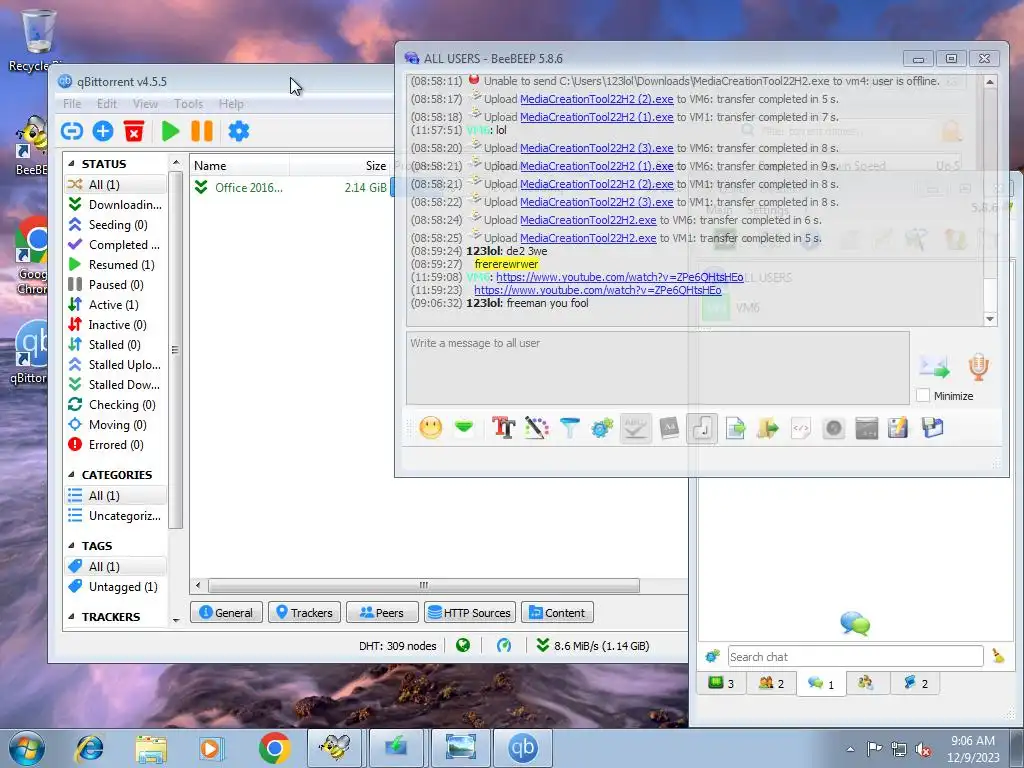Toggle the dictionary book icon in chat toolbar
1024x768 pixels.
669,428
